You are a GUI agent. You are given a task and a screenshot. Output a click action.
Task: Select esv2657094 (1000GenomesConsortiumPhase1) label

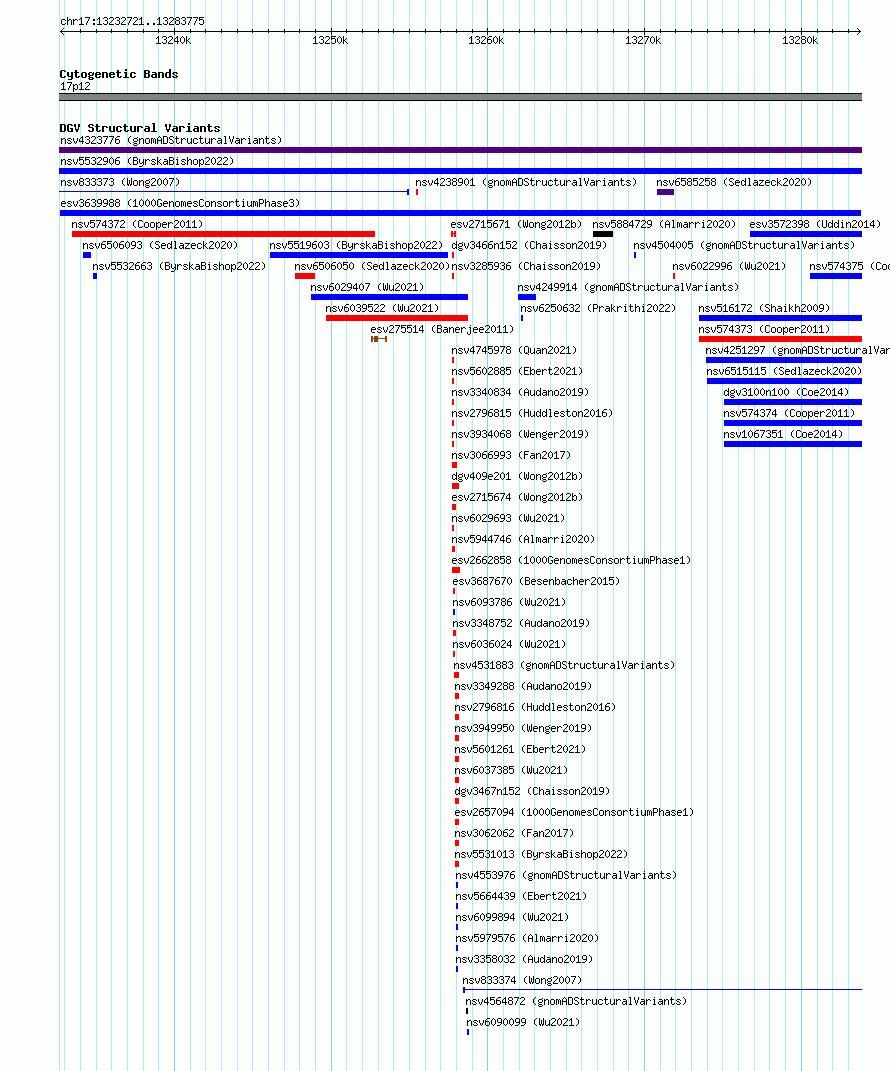(574, 813)
